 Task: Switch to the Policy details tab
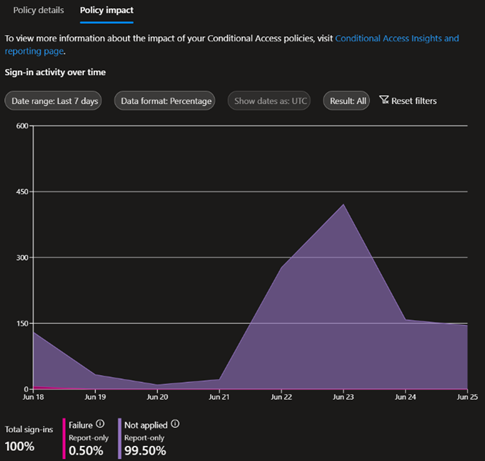pyautogui.click(x=38, y=10)
